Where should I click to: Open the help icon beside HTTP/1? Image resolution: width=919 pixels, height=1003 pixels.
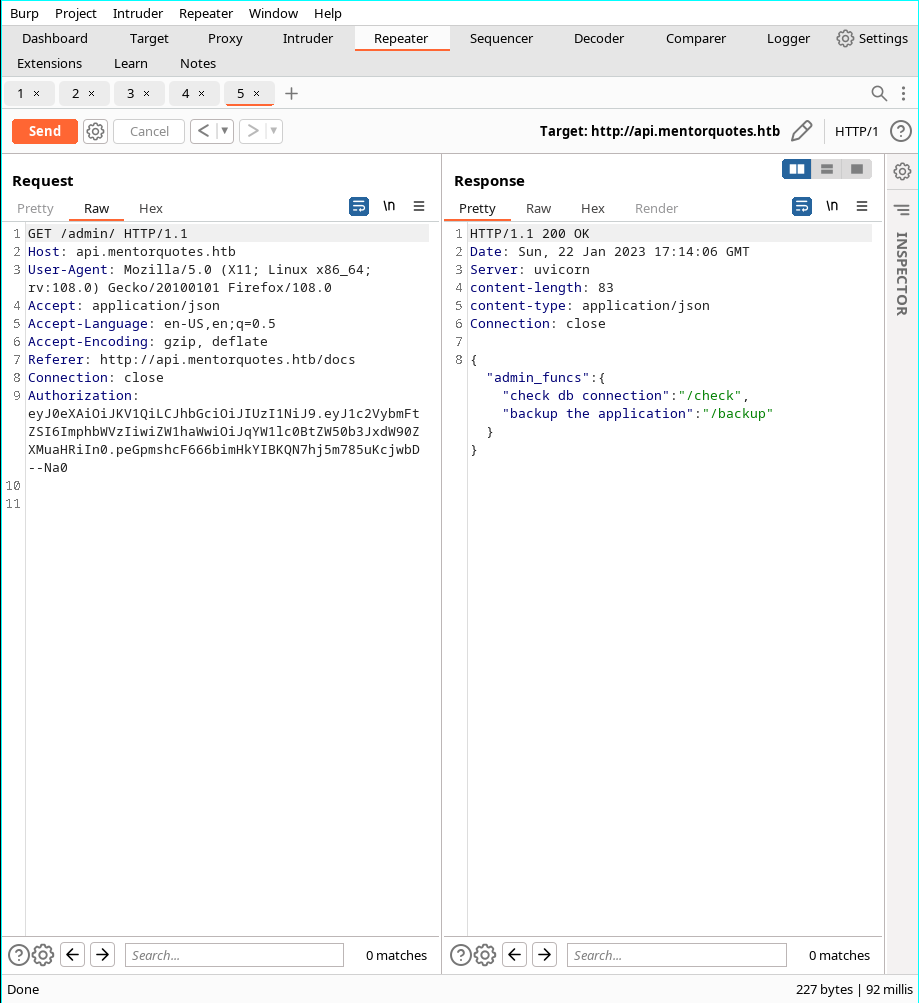900,131
